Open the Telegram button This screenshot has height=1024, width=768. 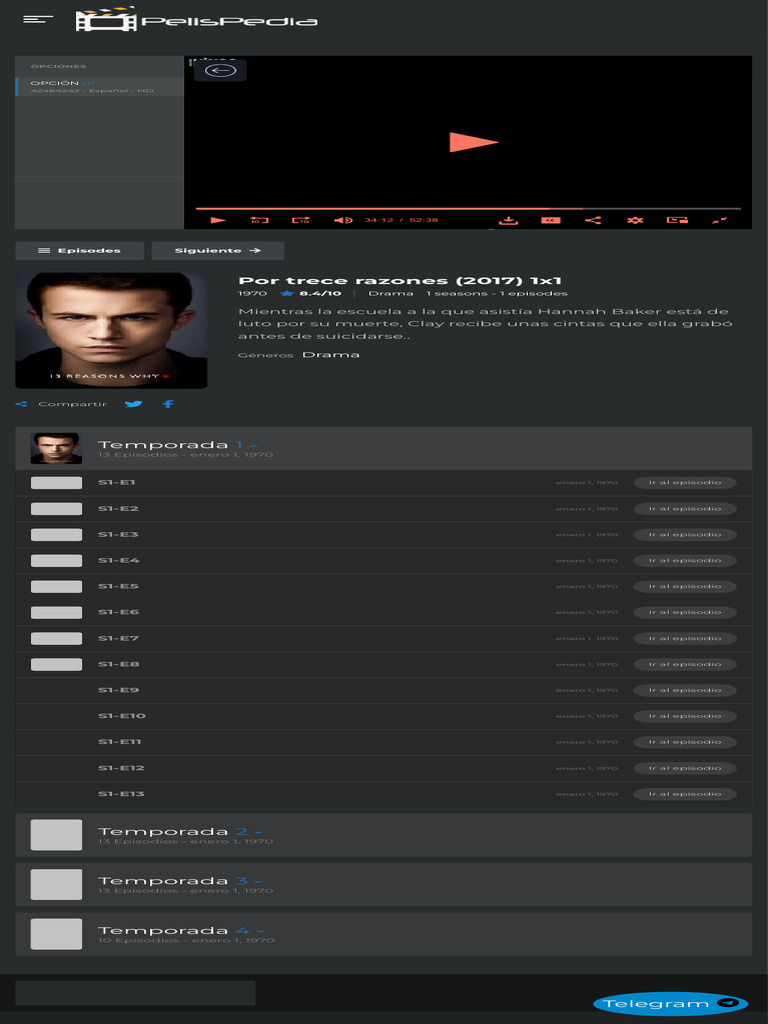coord(671,1004)
